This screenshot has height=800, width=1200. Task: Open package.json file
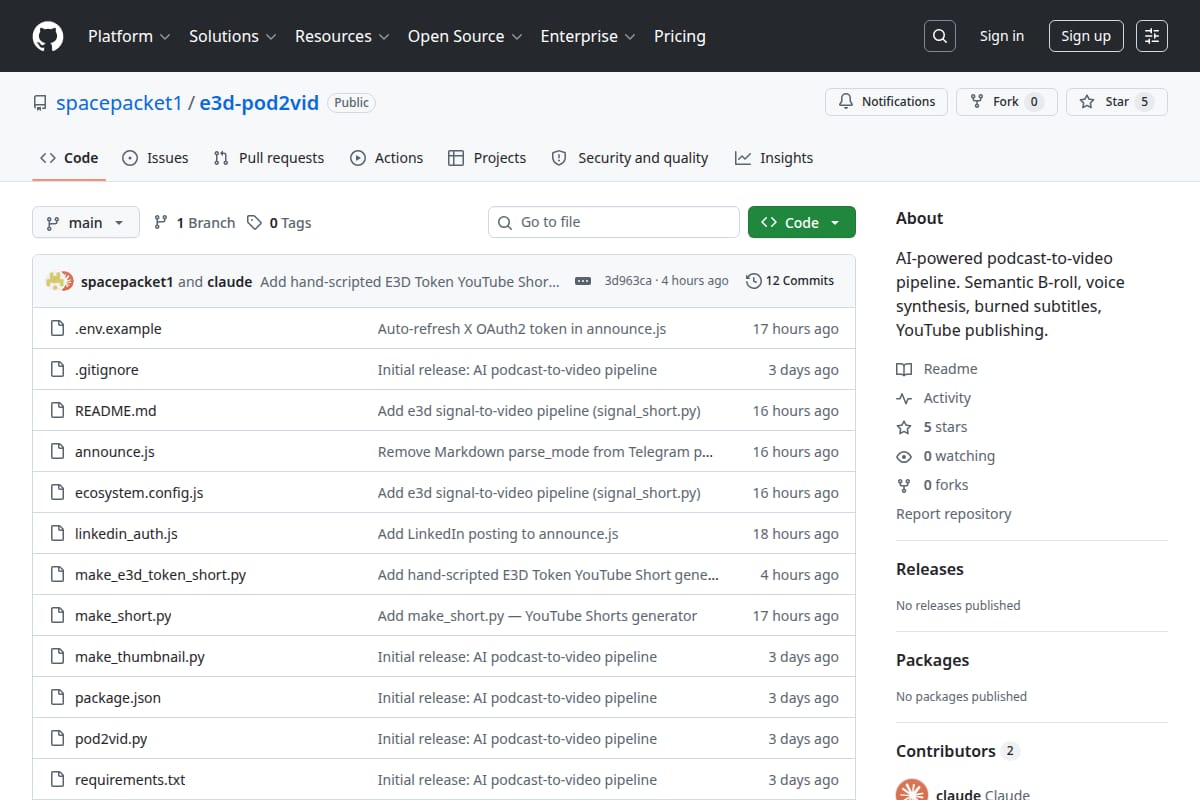(118, 698)
